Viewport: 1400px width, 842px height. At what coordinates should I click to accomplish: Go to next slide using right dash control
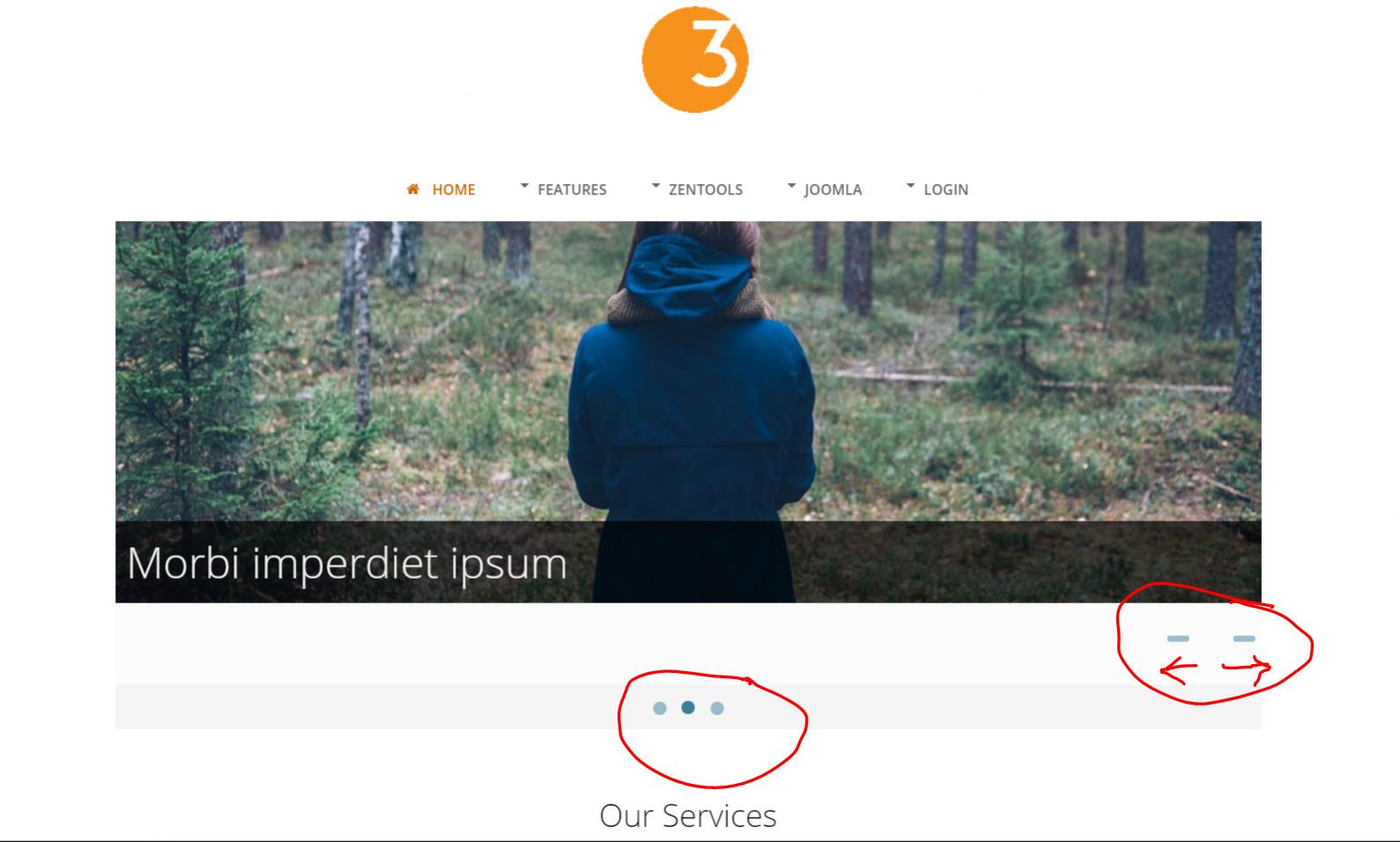[1244, 639]
